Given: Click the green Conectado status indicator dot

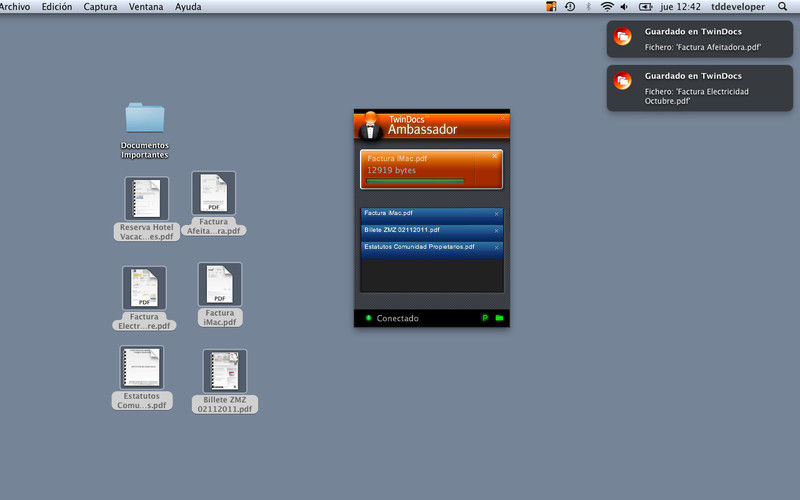Looking at the screenshot, I should coord(368,318).
